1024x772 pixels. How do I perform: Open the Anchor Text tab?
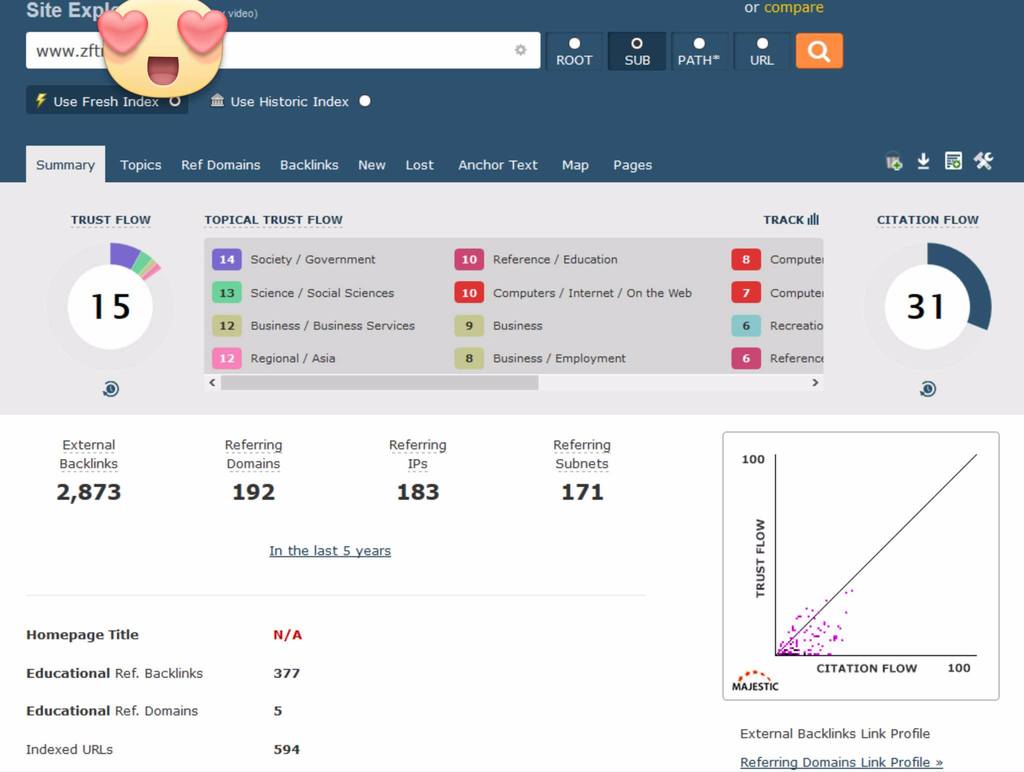[x=498, y=165]
